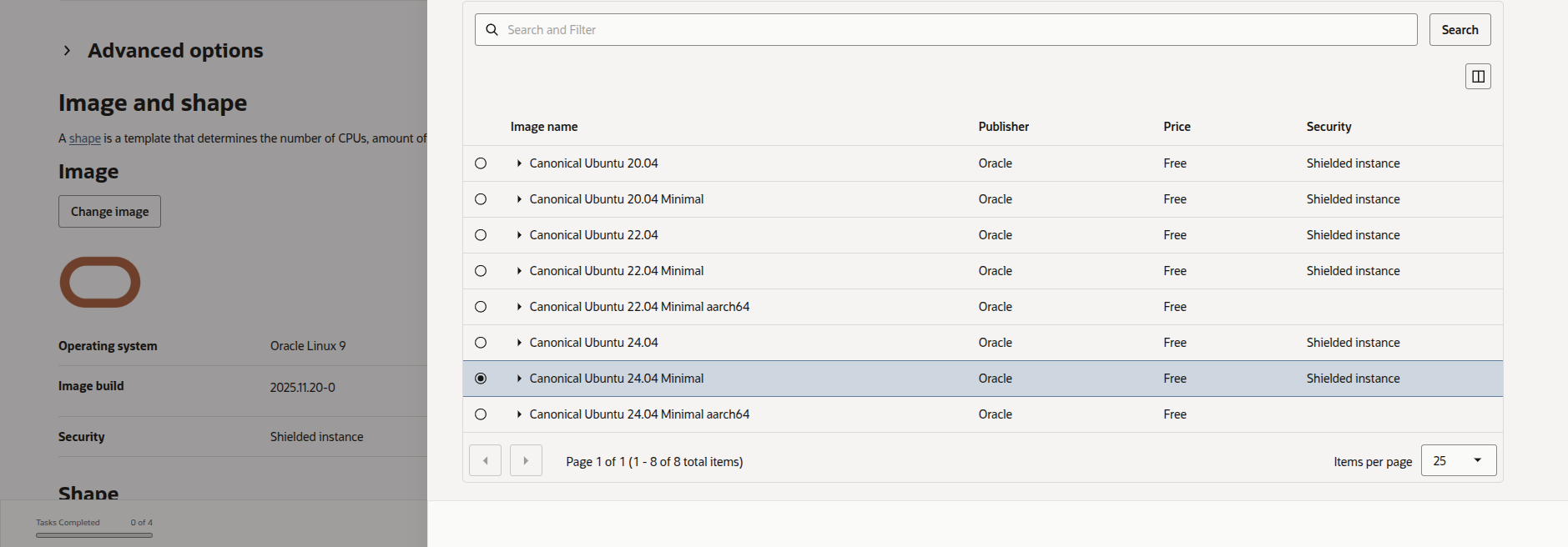Open the Items per page dropdown
Screen dimensions: 1568x547
click(1459, 460)
